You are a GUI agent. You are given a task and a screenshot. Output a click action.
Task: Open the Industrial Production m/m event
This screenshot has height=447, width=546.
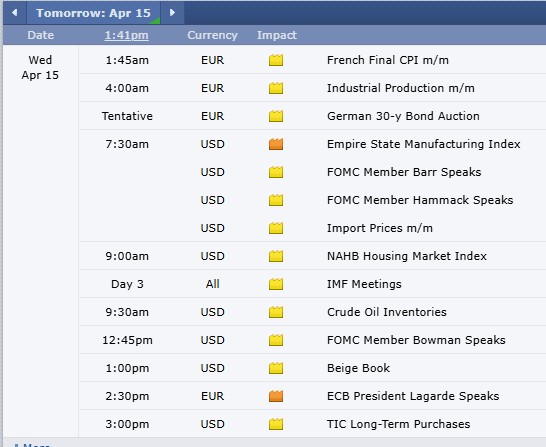[x=400, y=88]
